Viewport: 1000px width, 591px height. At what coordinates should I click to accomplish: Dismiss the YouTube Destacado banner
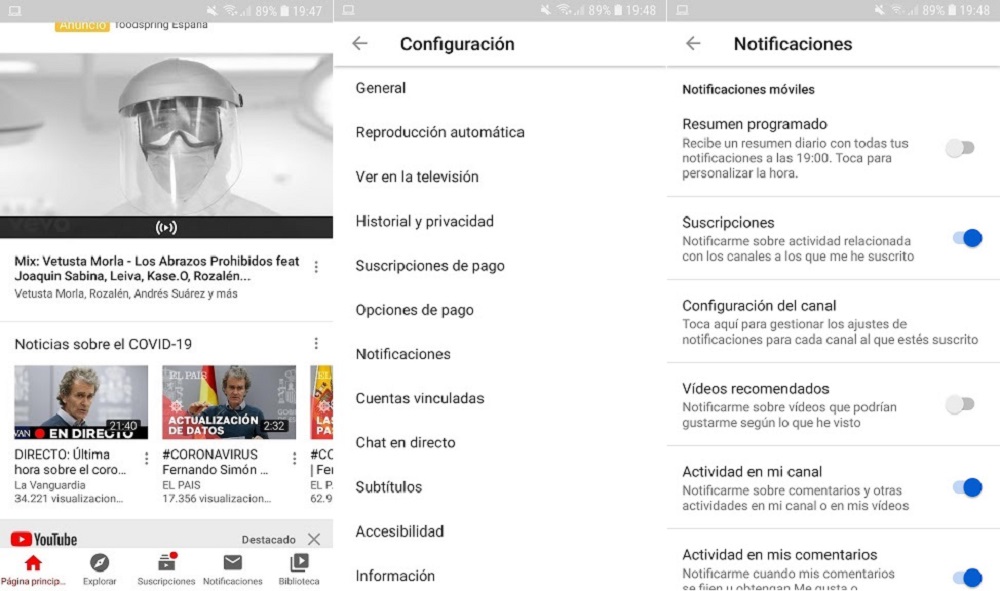[314, 539]
